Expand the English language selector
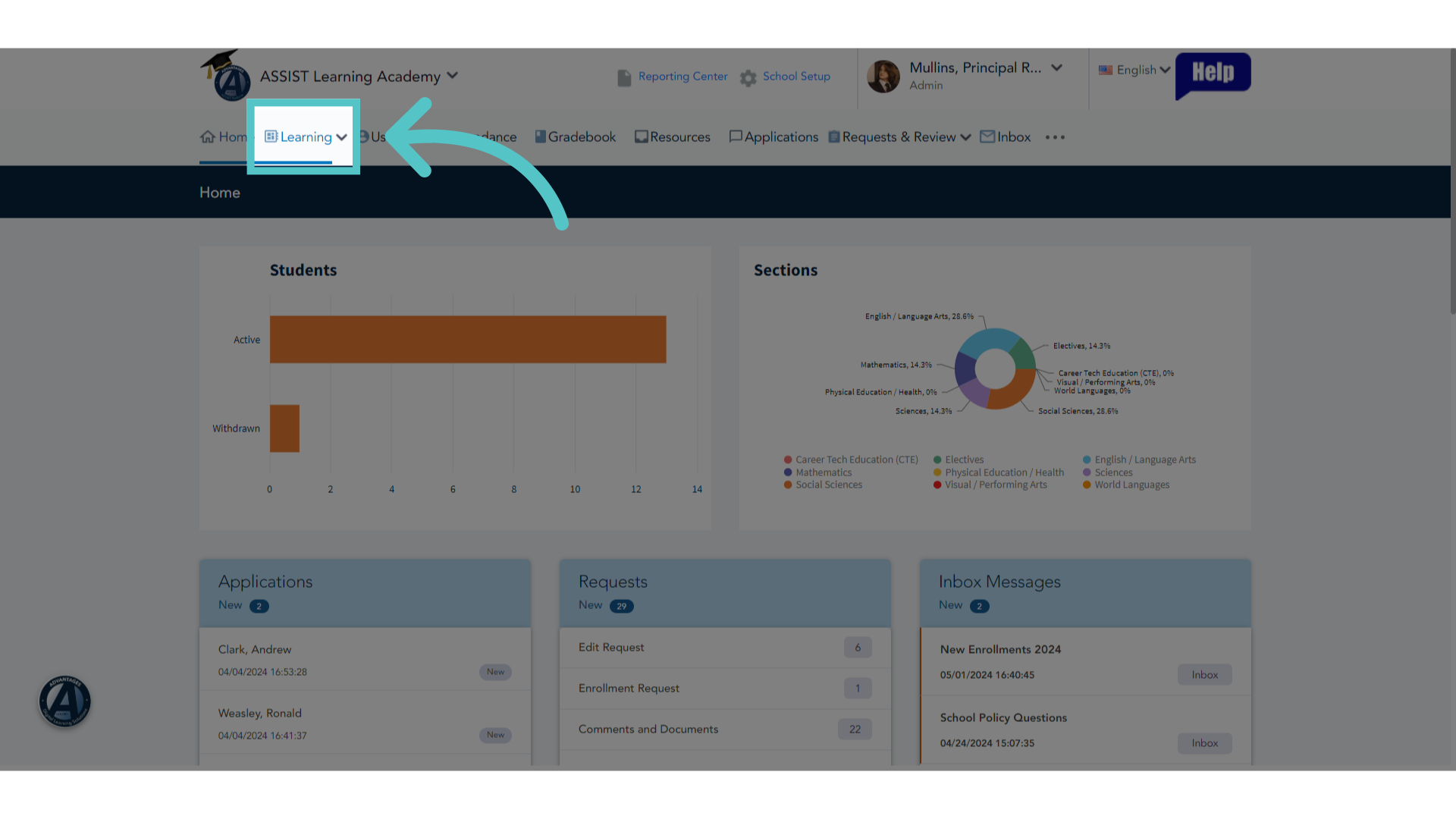This screenshot has height=819, width=1456. 1134,70
